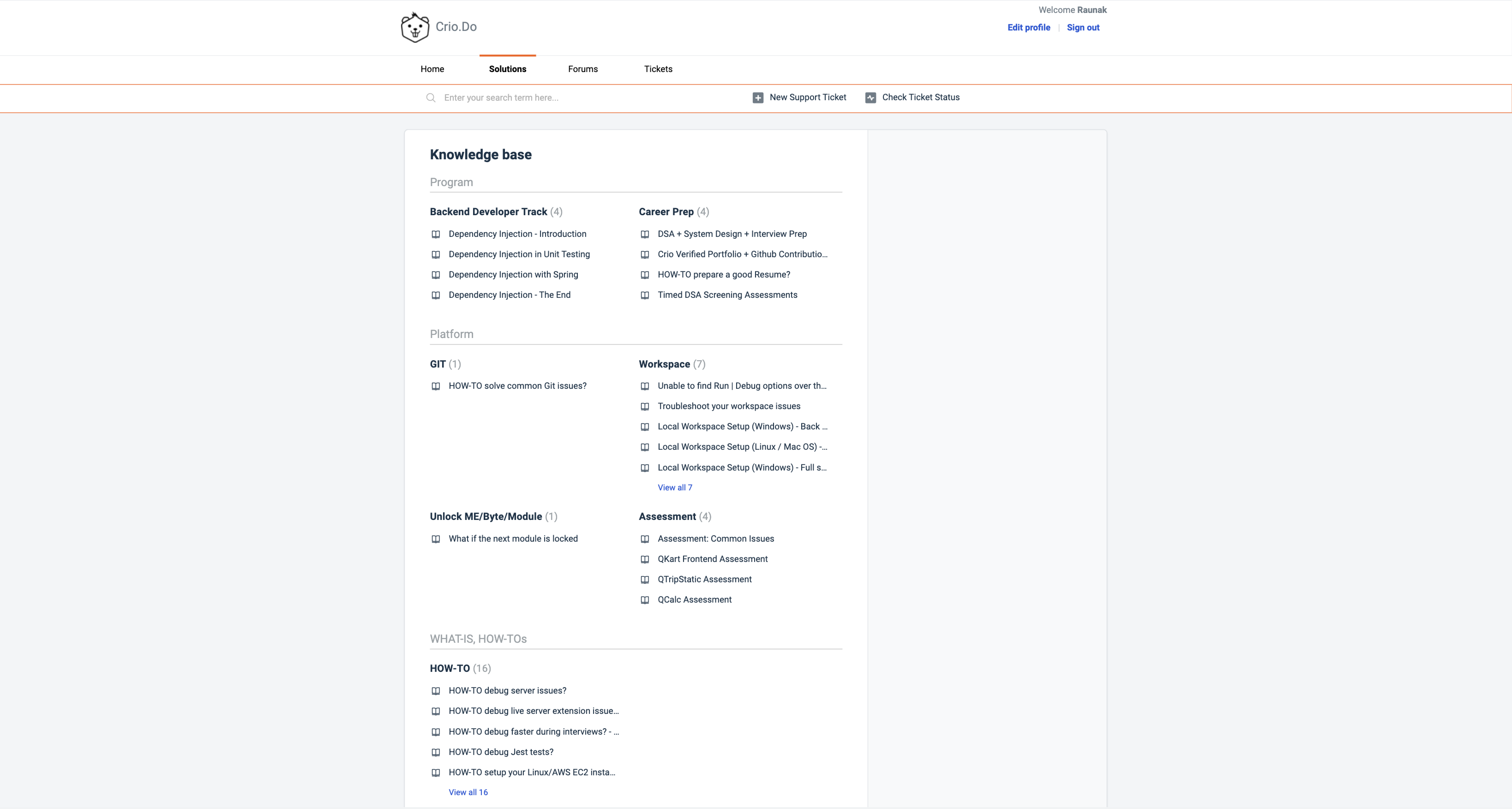Click book icon next to Troubleshoot your workspace issues
1512x809 pixels.
[645, 406]
